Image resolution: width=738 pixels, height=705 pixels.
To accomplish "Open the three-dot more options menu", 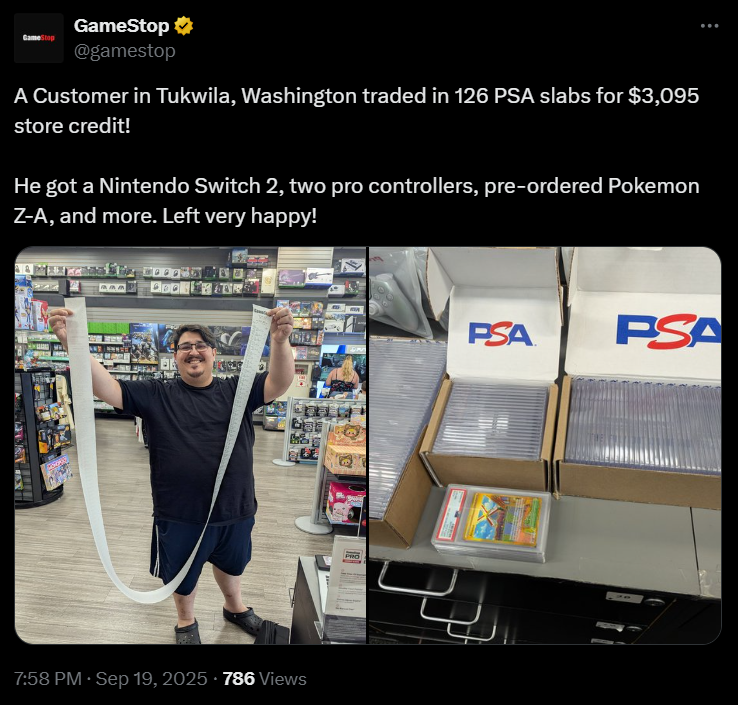I will point(709,26).
